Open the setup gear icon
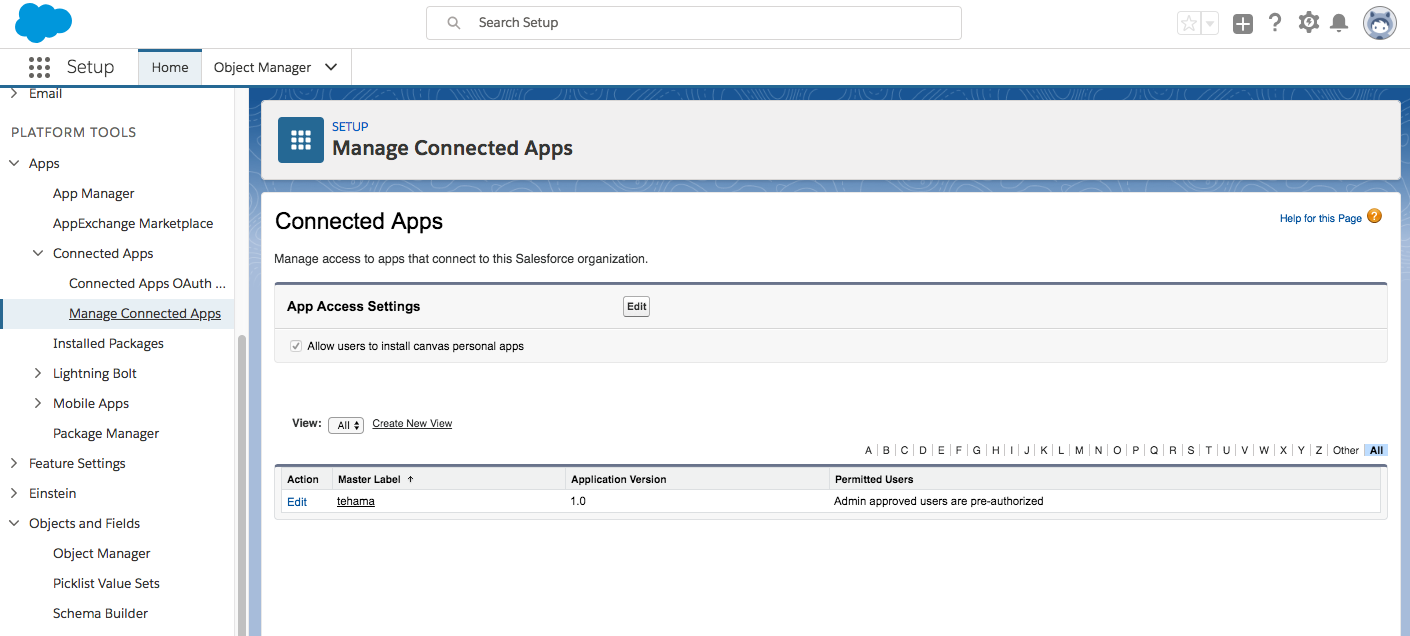This screenshot has height=636, width=1410. (1308, 23)
